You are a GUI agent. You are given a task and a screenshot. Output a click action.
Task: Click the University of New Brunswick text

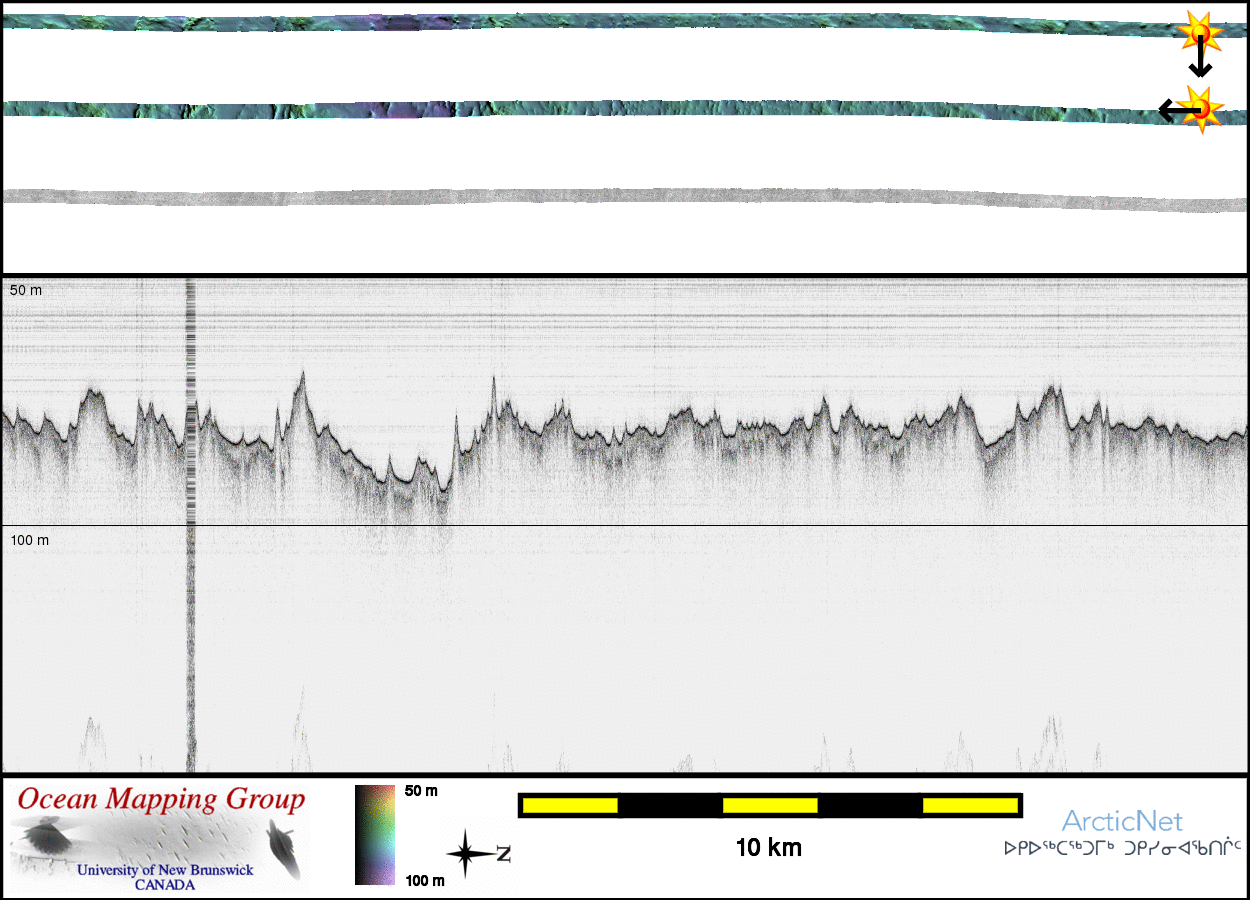(165, 870)
